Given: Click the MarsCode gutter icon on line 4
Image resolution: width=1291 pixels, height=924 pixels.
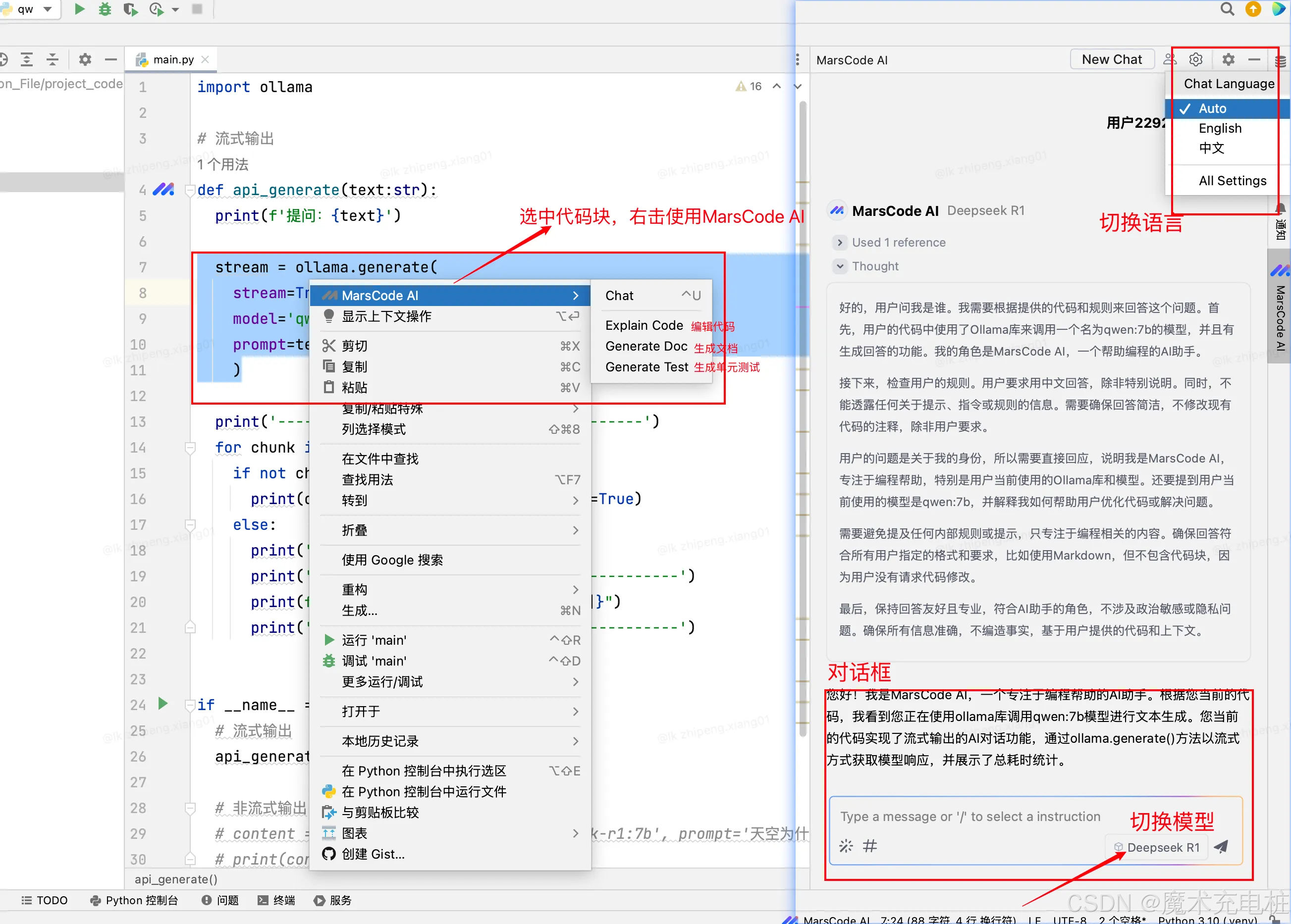Looking at the screenshot, I should pyautogui.click(x=163, y=190).
